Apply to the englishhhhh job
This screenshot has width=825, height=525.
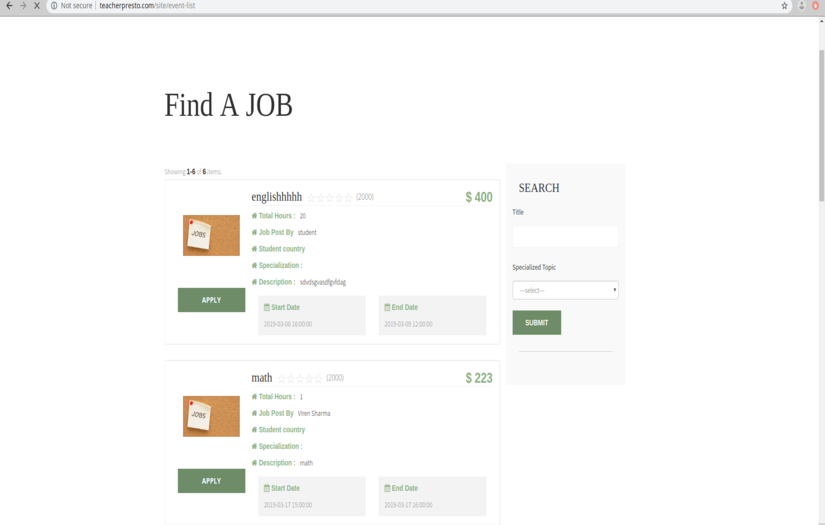coord(212,300)
